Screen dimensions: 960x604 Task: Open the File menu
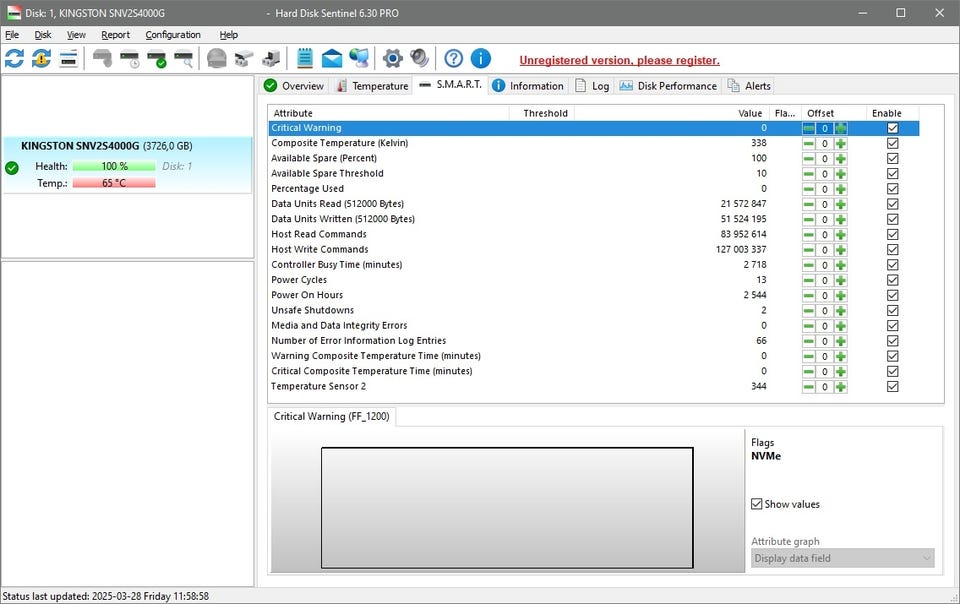[12, 35]
